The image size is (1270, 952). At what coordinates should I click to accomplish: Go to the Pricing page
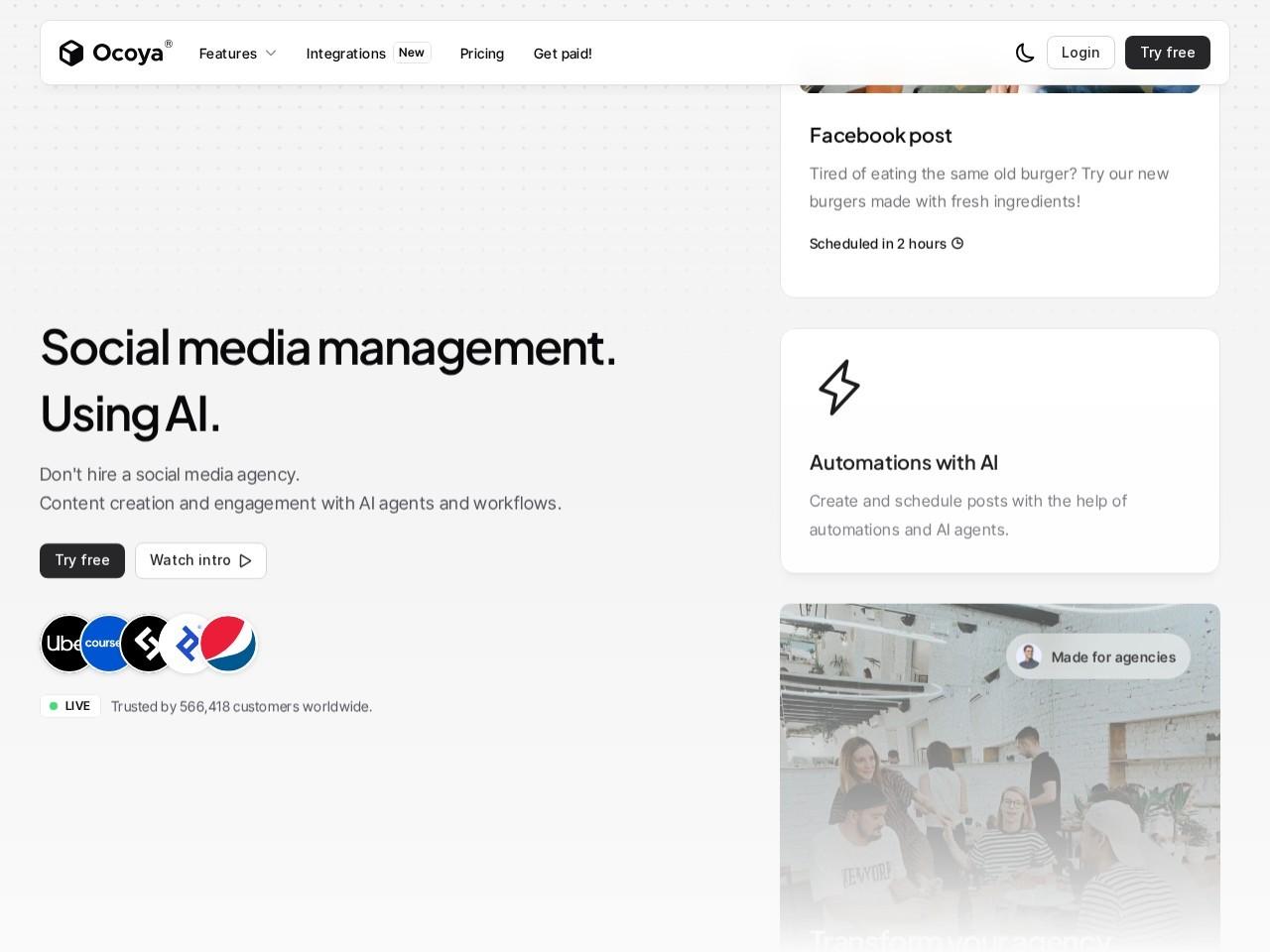coord(482,54)
